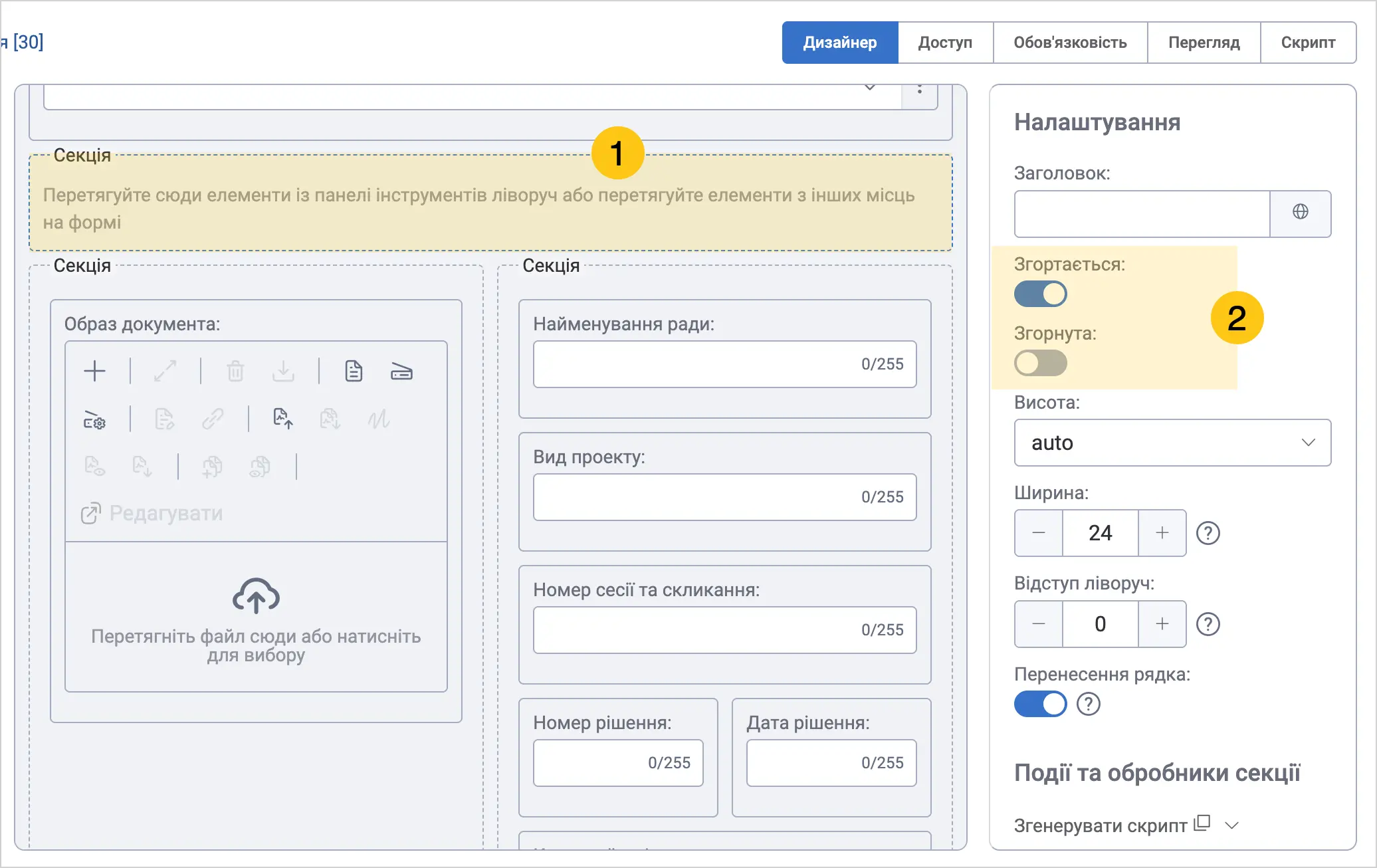
Task: Click the handwritten signature icon
Action: 378,419
